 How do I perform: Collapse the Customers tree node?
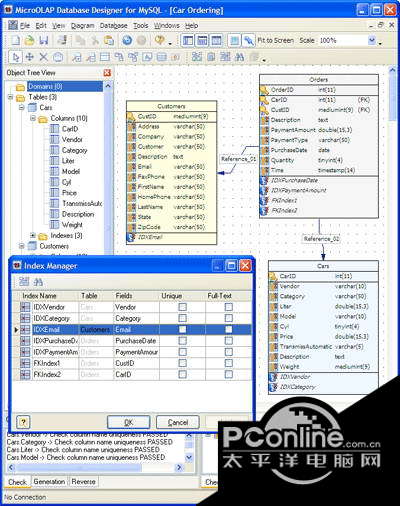point(22,246)
